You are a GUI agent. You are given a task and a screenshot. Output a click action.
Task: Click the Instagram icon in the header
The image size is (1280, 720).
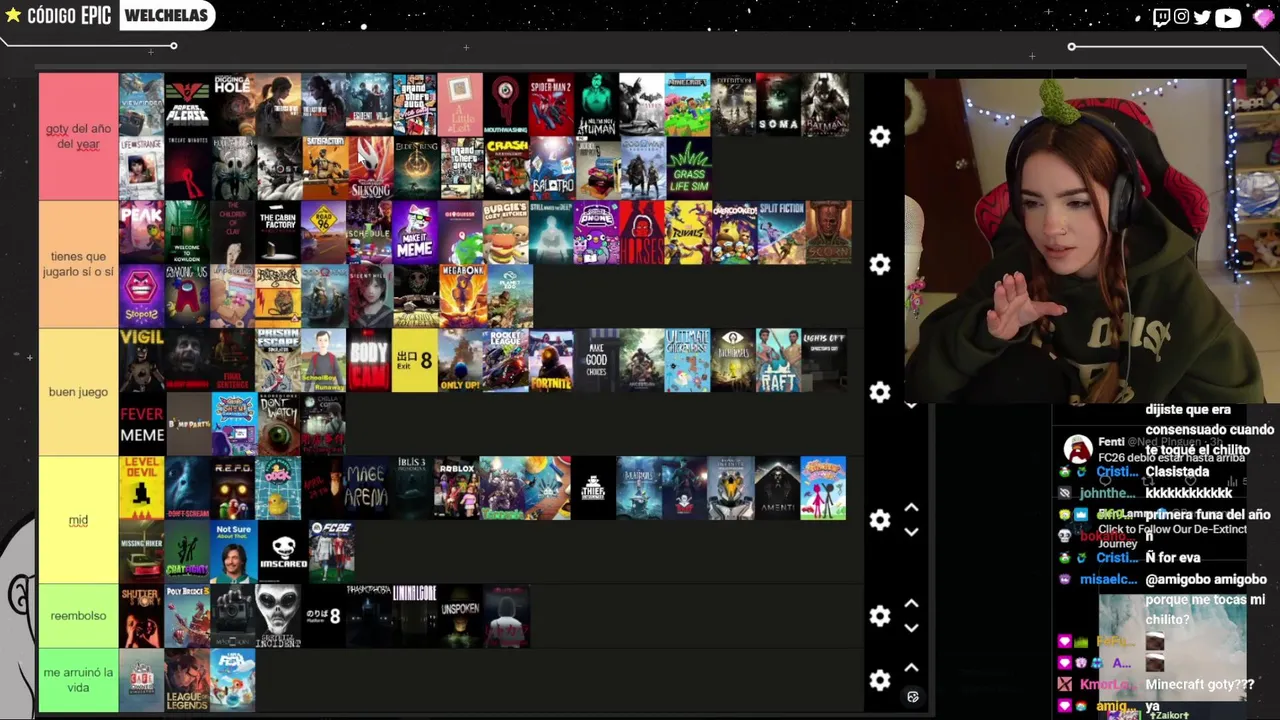(x=1182, y=16)
